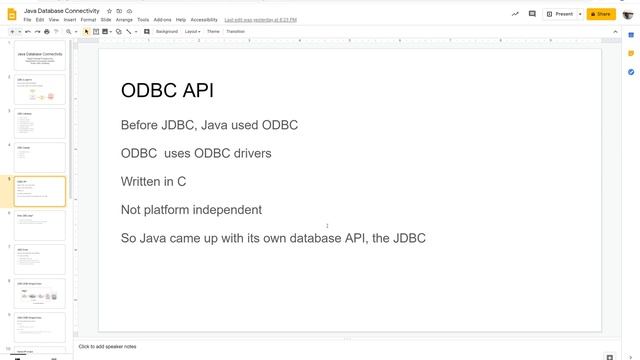This screenshot has height=360, width=640.
Task: Open Calendar in the side panel
Action: coord(631,35)
